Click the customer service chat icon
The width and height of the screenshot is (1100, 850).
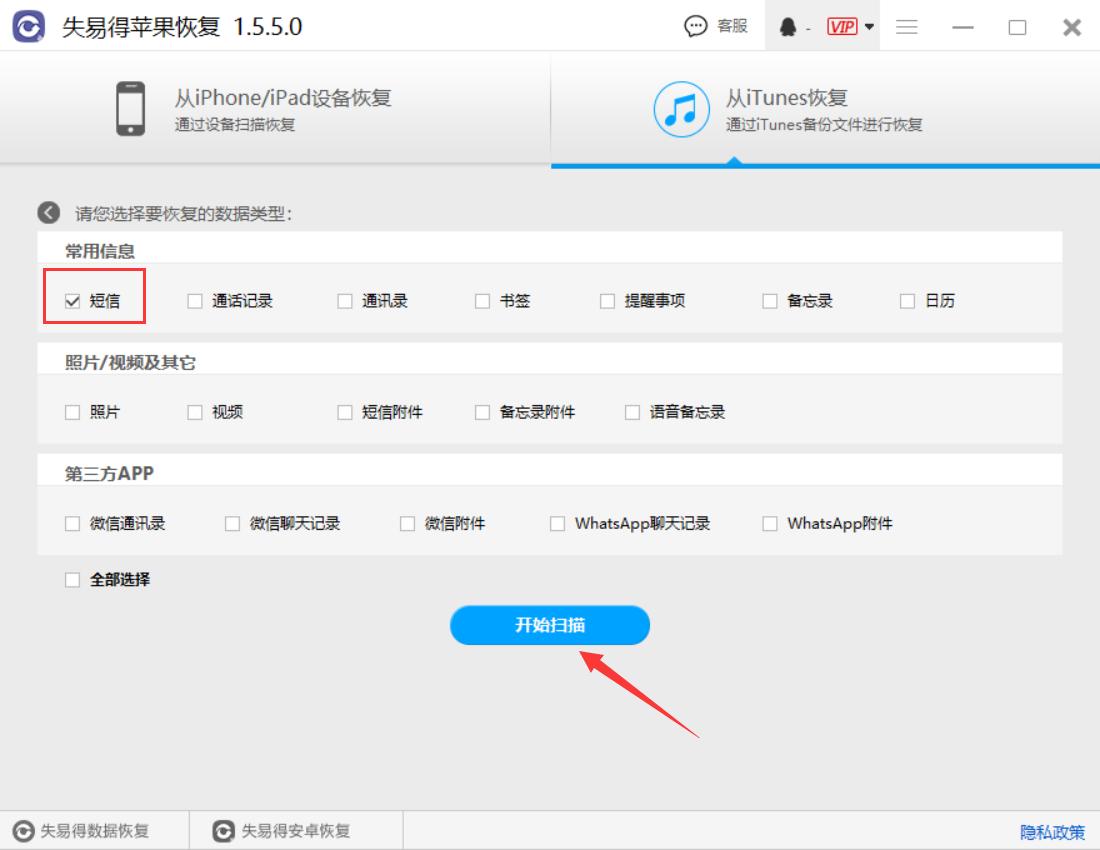point(698,26)
